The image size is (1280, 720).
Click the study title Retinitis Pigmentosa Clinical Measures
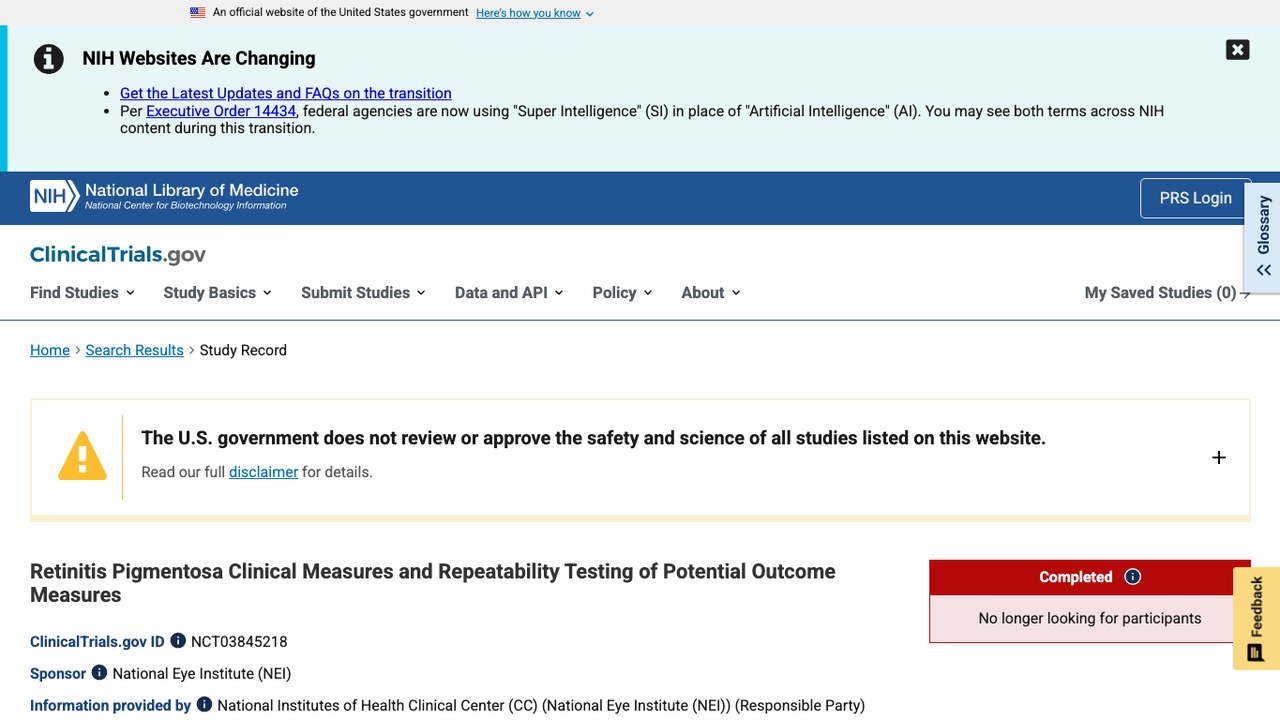point(433,583)
